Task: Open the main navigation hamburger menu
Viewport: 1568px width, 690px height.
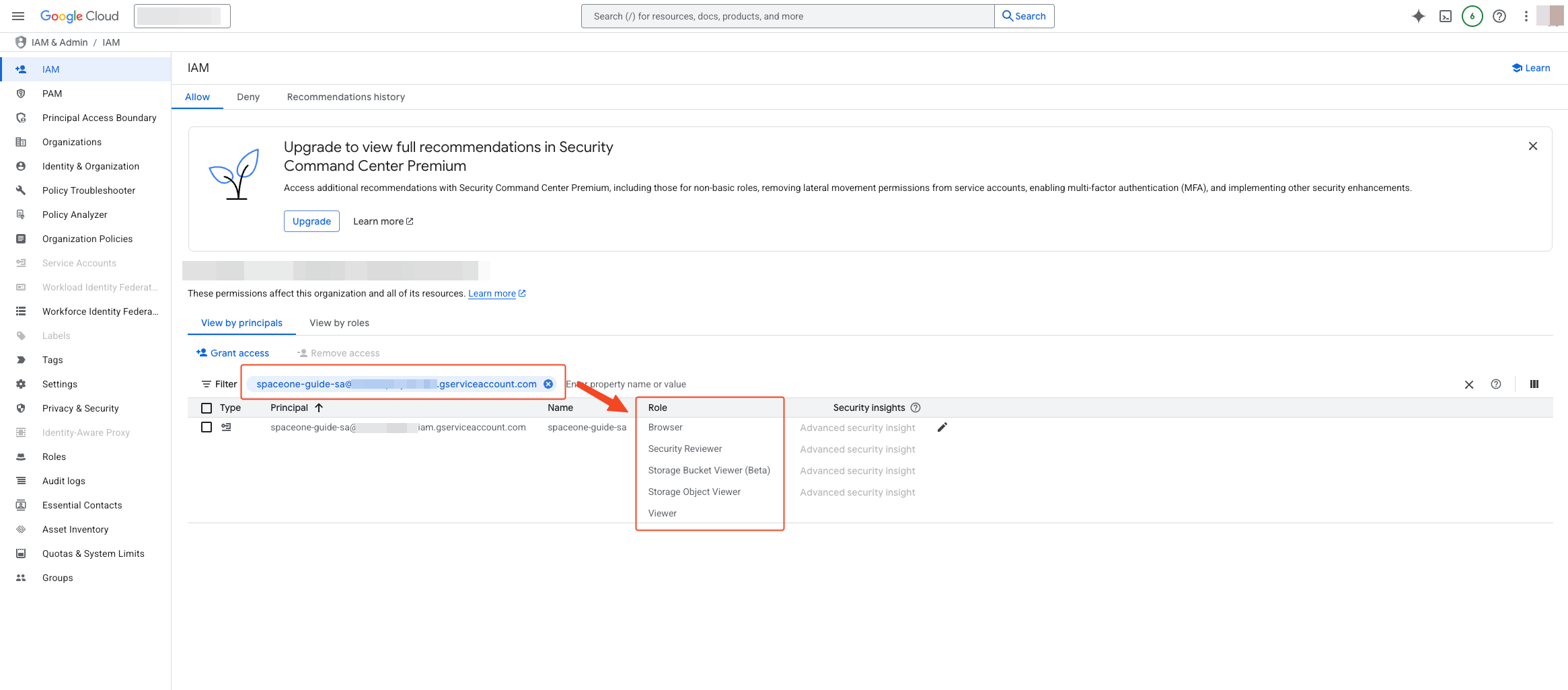Action: [x=18, y=16]
